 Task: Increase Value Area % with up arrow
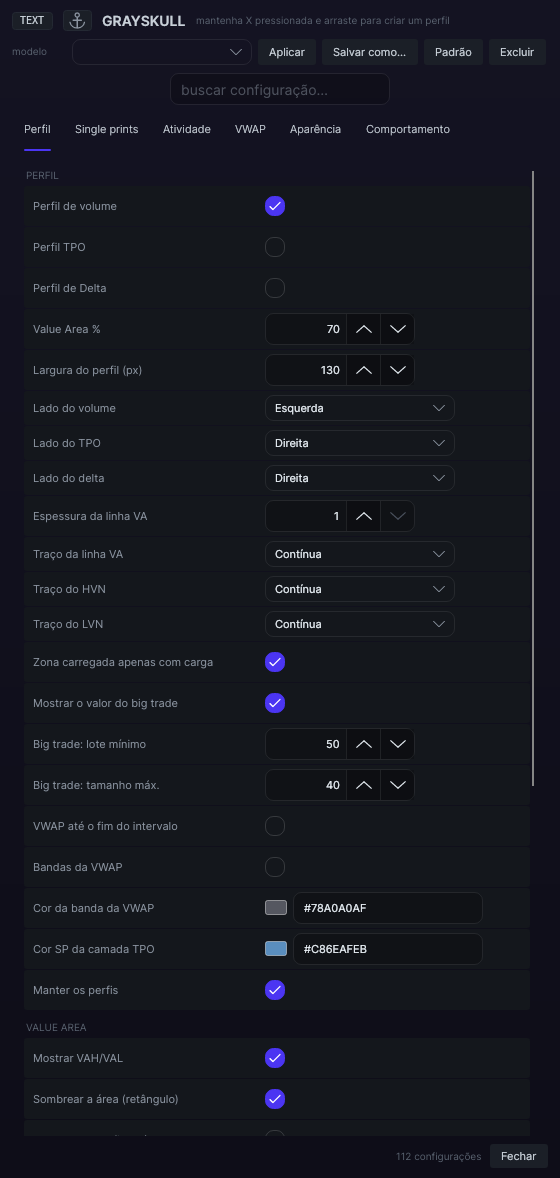(364, 329)
